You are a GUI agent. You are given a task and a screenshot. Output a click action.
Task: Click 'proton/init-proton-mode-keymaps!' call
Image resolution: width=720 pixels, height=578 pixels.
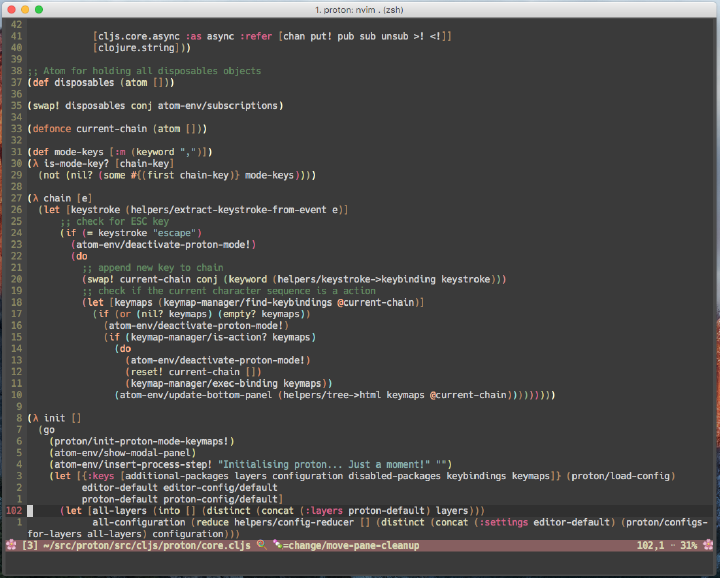141,441
